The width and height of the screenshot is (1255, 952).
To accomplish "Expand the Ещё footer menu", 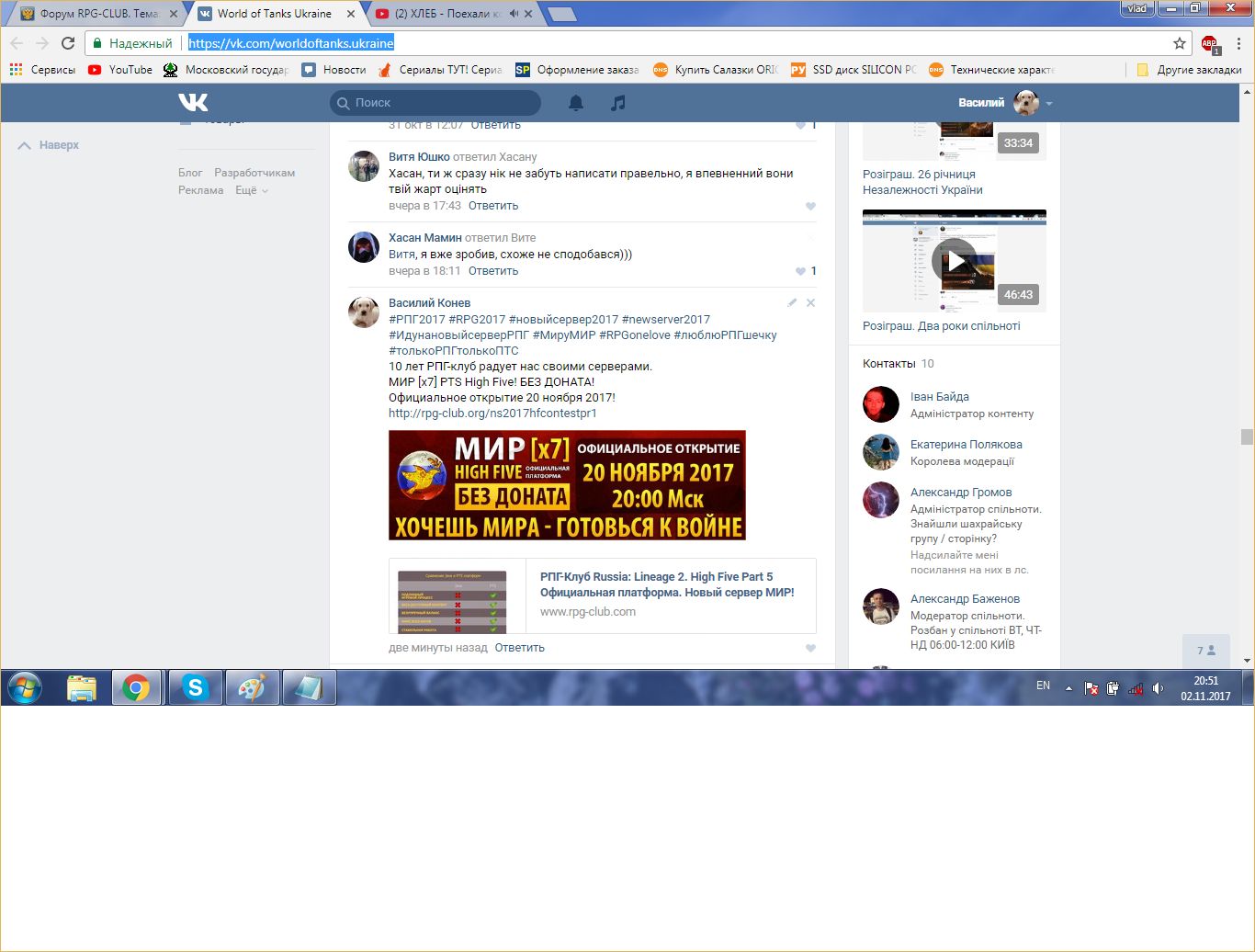I will [x=252, y=190].
